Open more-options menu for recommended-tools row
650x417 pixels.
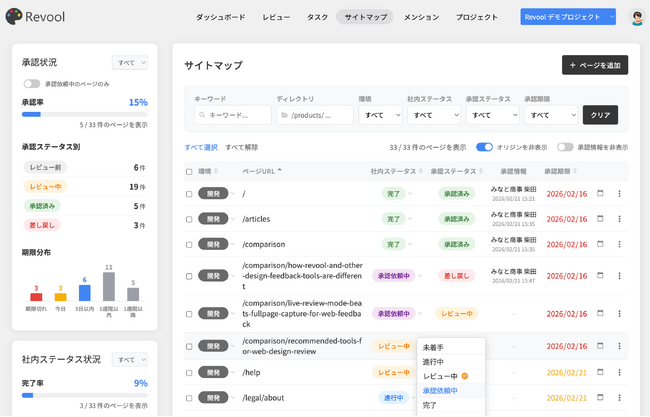coord(619,346)
